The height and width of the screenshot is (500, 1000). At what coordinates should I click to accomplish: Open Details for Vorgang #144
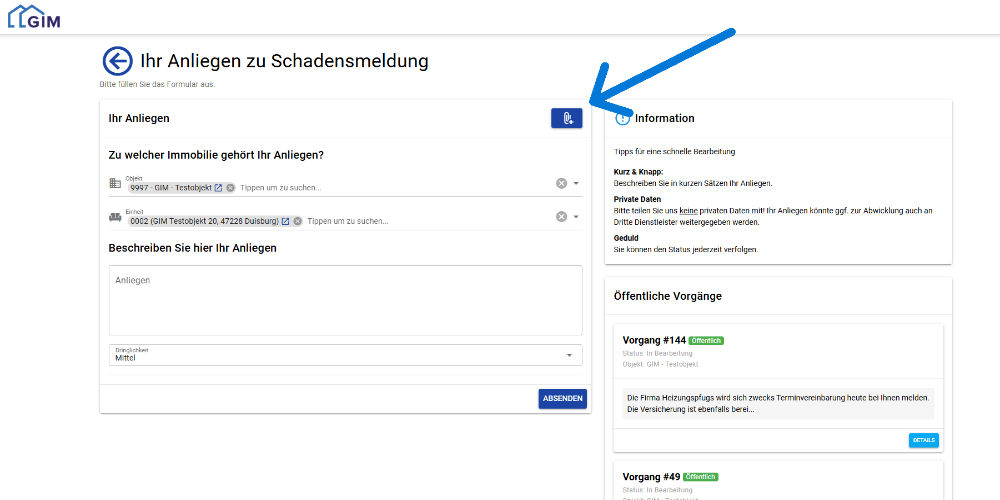[923, 440]
